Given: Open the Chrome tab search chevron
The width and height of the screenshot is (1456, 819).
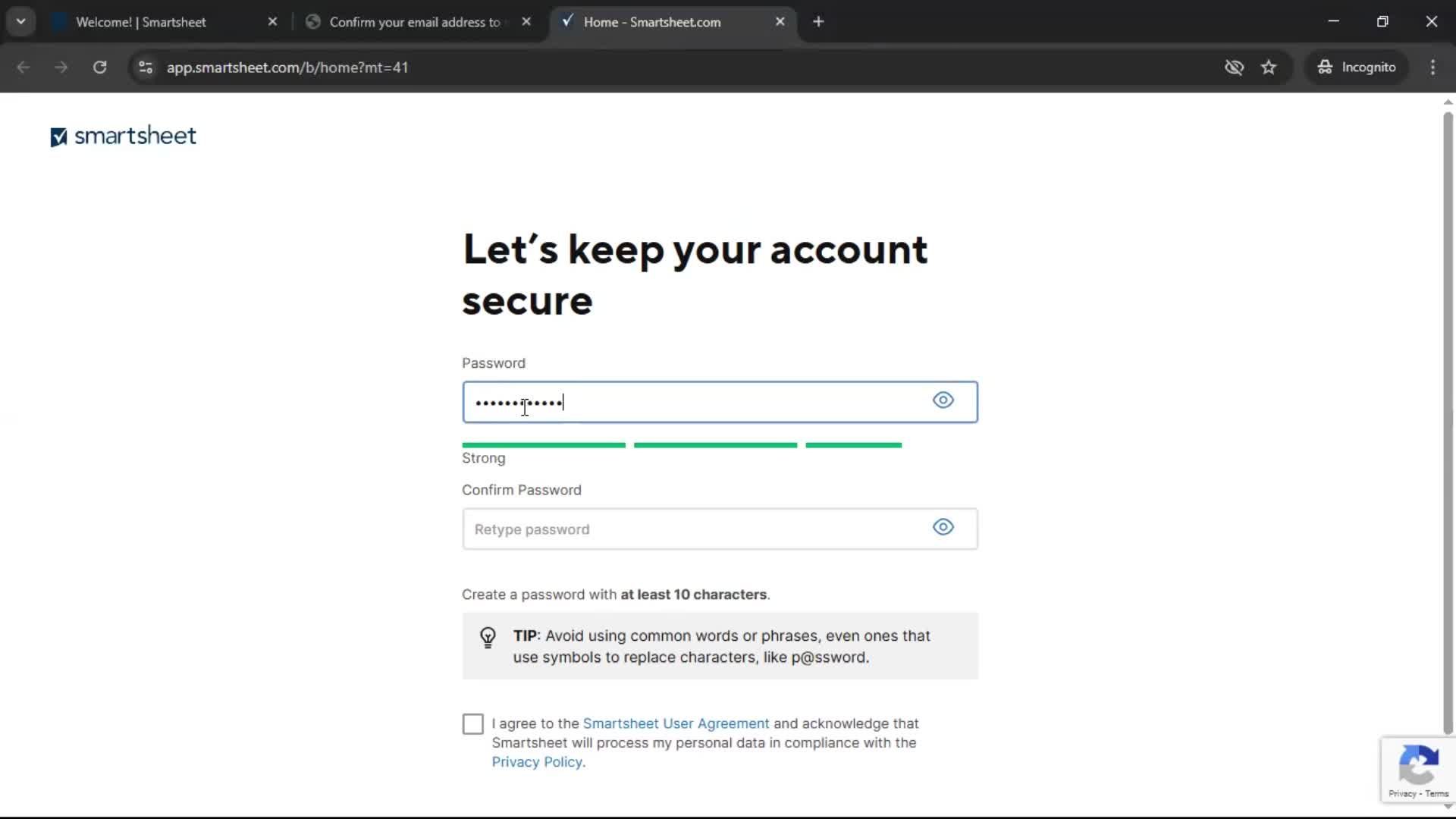Looking at the screenshot, I should click(x=20, y=21).
